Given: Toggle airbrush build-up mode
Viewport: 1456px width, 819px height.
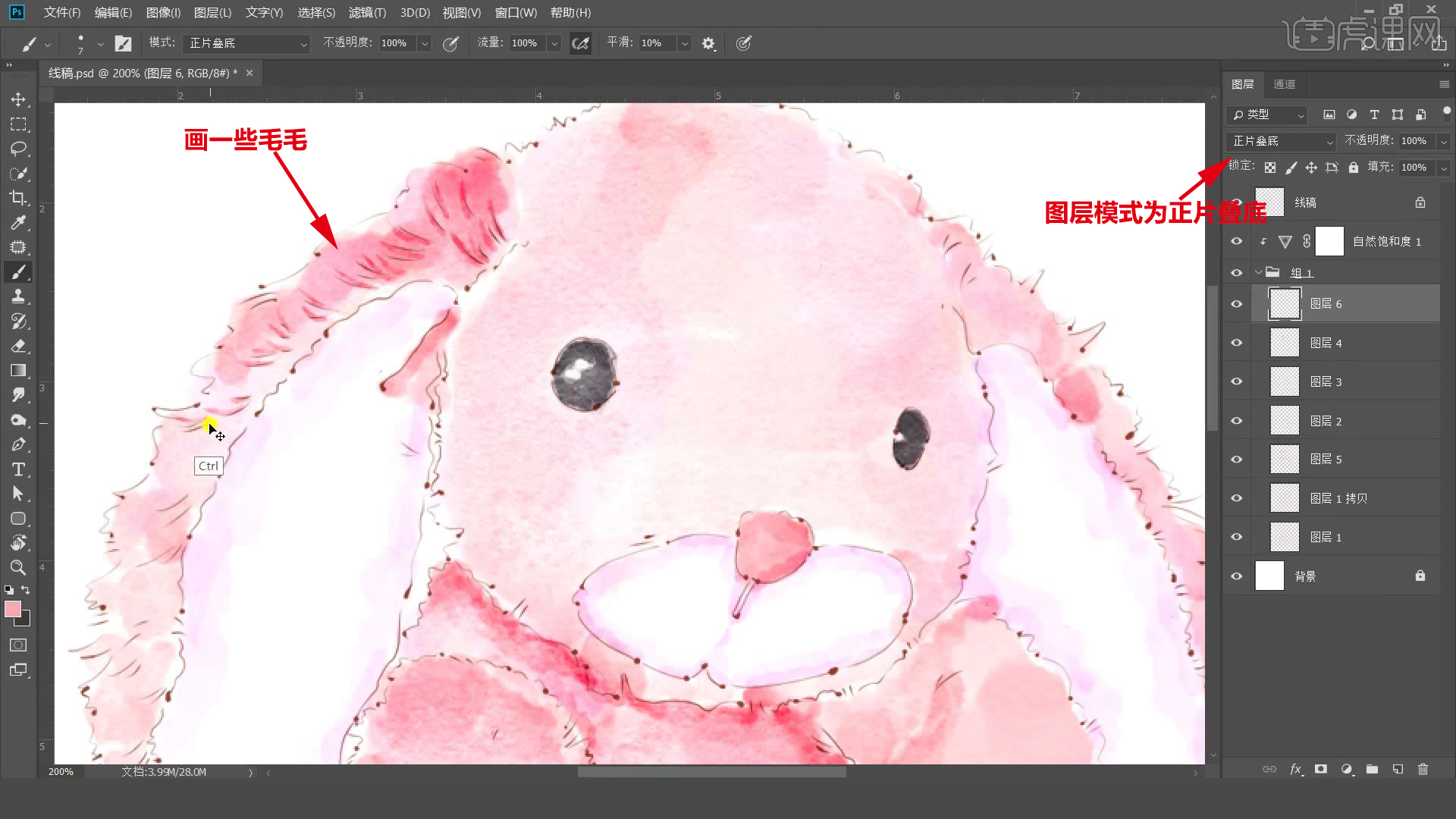Looking at the screenshot, I should (580, 43).
